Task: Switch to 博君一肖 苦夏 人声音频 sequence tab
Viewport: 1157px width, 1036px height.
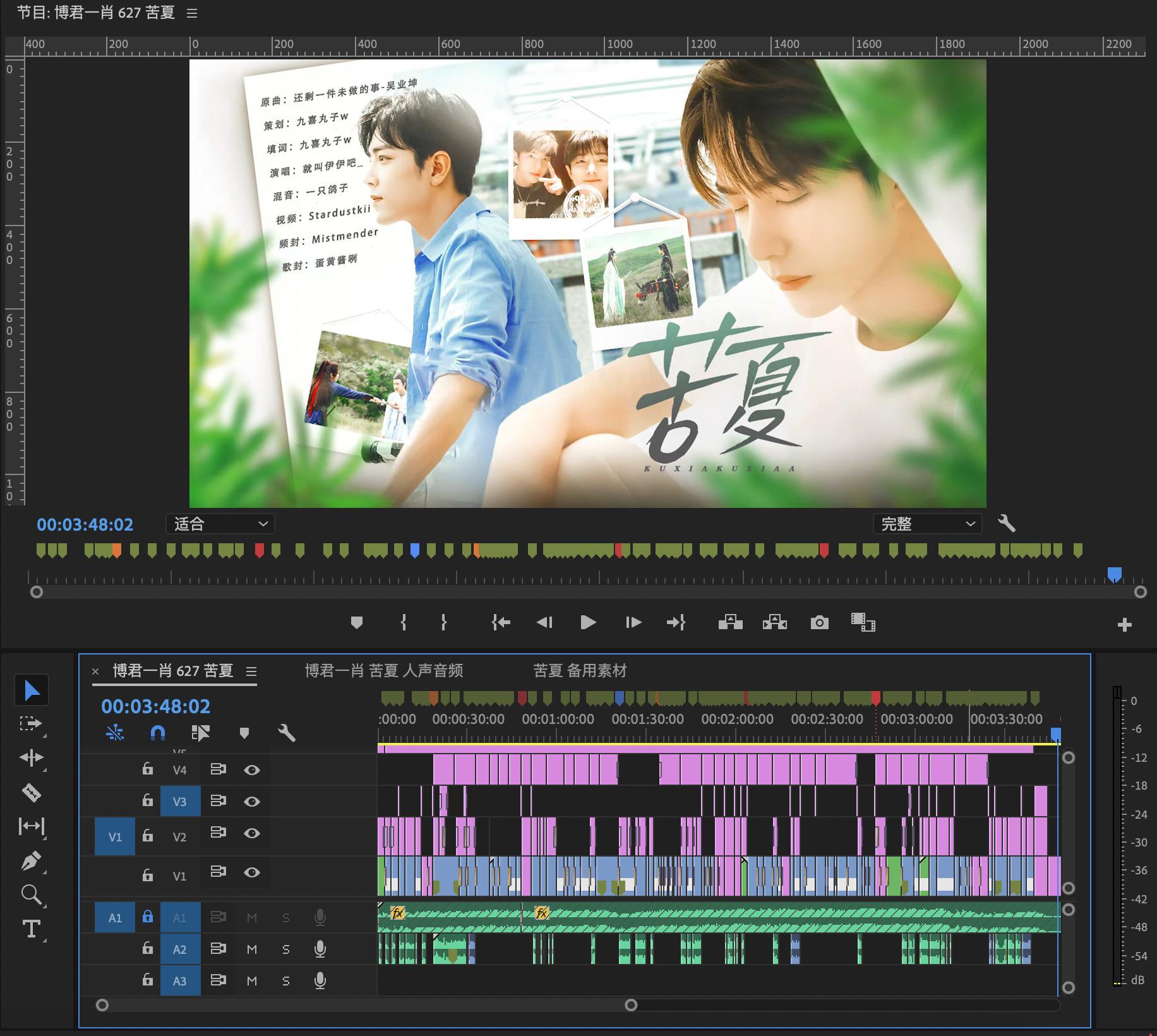Action: point(384,671)
